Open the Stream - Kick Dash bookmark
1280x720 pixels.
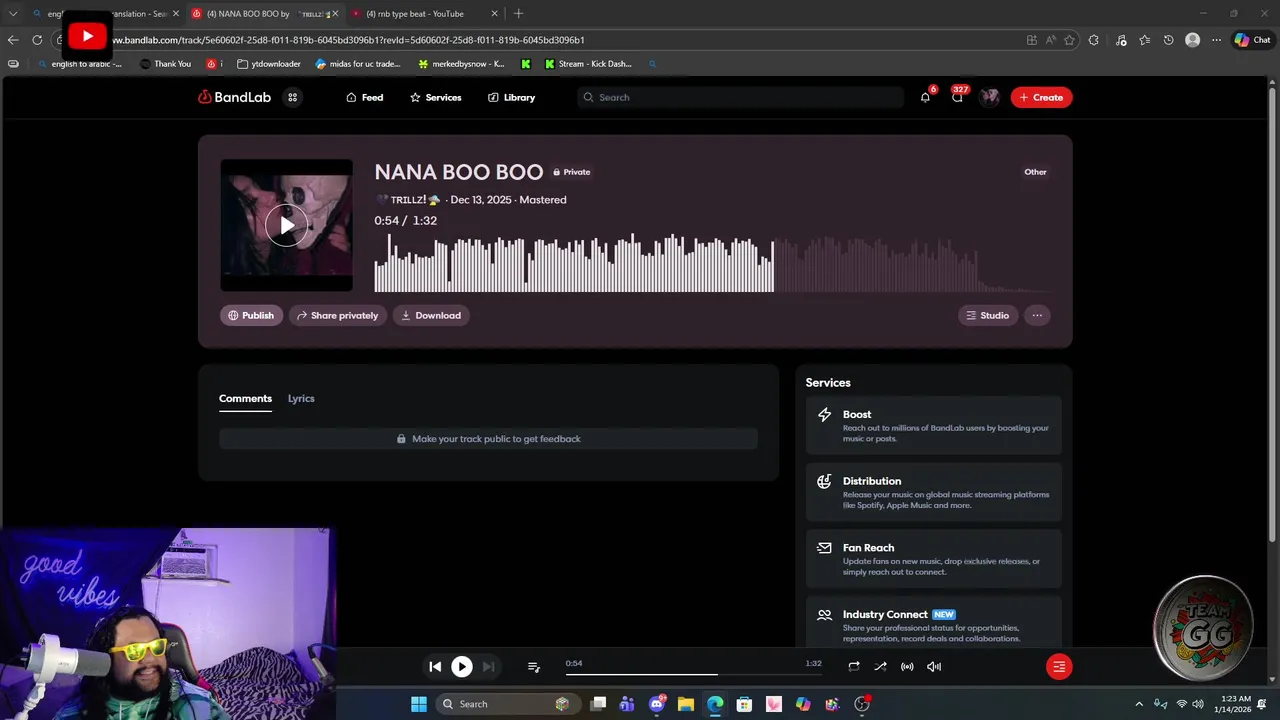click(x=589, y=64)
